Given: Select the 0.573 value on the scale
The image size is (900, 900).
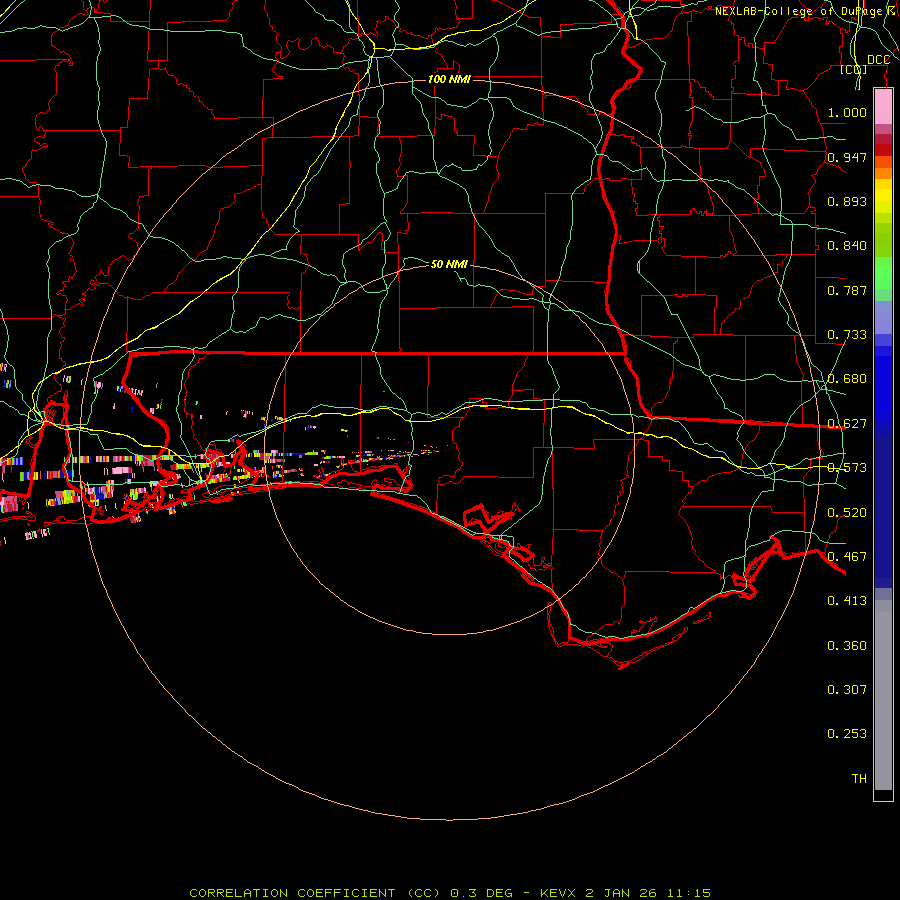Looking at the screenshot, I should click(847, 468).
